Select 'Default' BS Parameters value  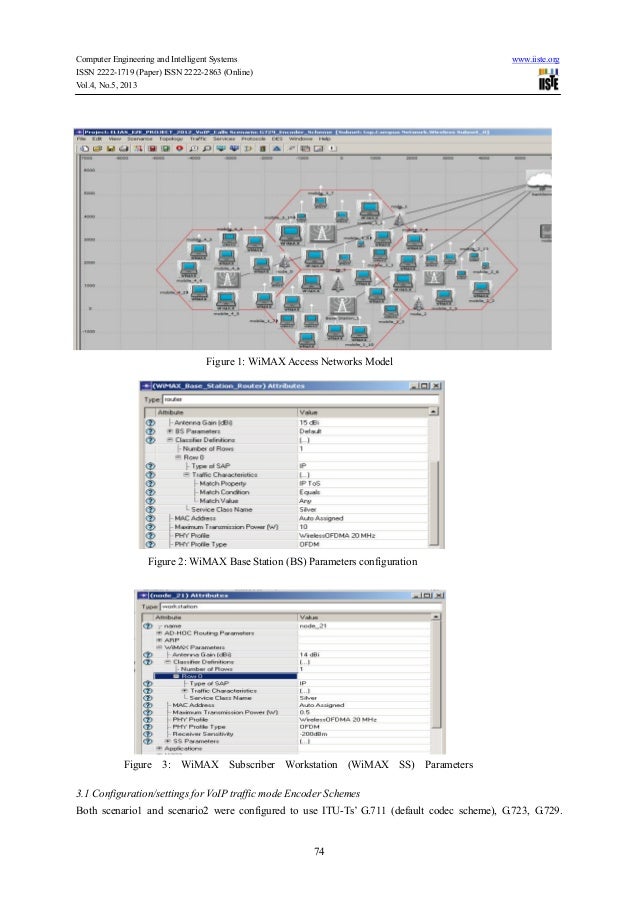pyautogui.click(x=310, y=431)
